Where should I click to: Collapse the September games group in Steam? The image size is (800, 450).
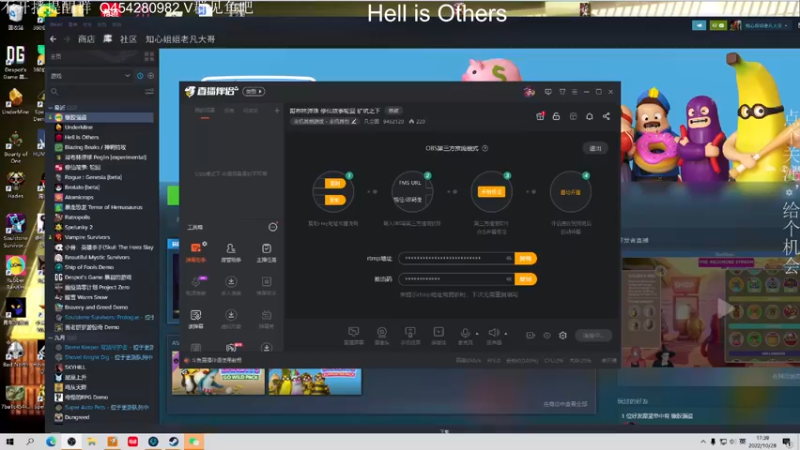51,337
